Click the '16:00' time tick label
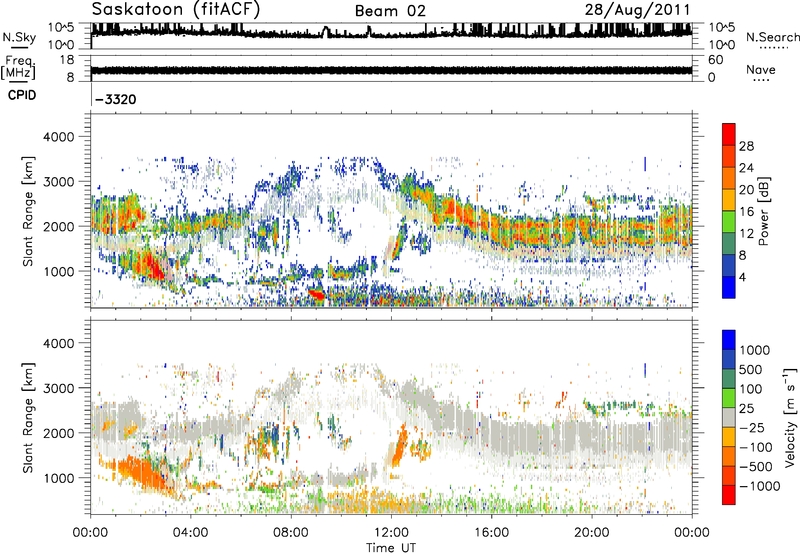 491,533
